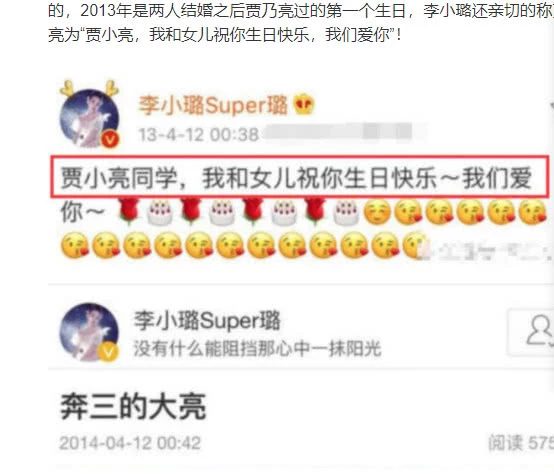Click the first birthday cake emoji
554x474 pixels.
pos(160,212)
